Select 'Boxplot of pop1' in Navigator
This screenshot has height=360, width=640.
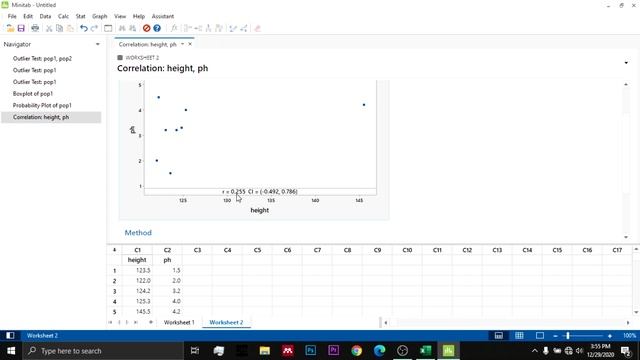33,93
